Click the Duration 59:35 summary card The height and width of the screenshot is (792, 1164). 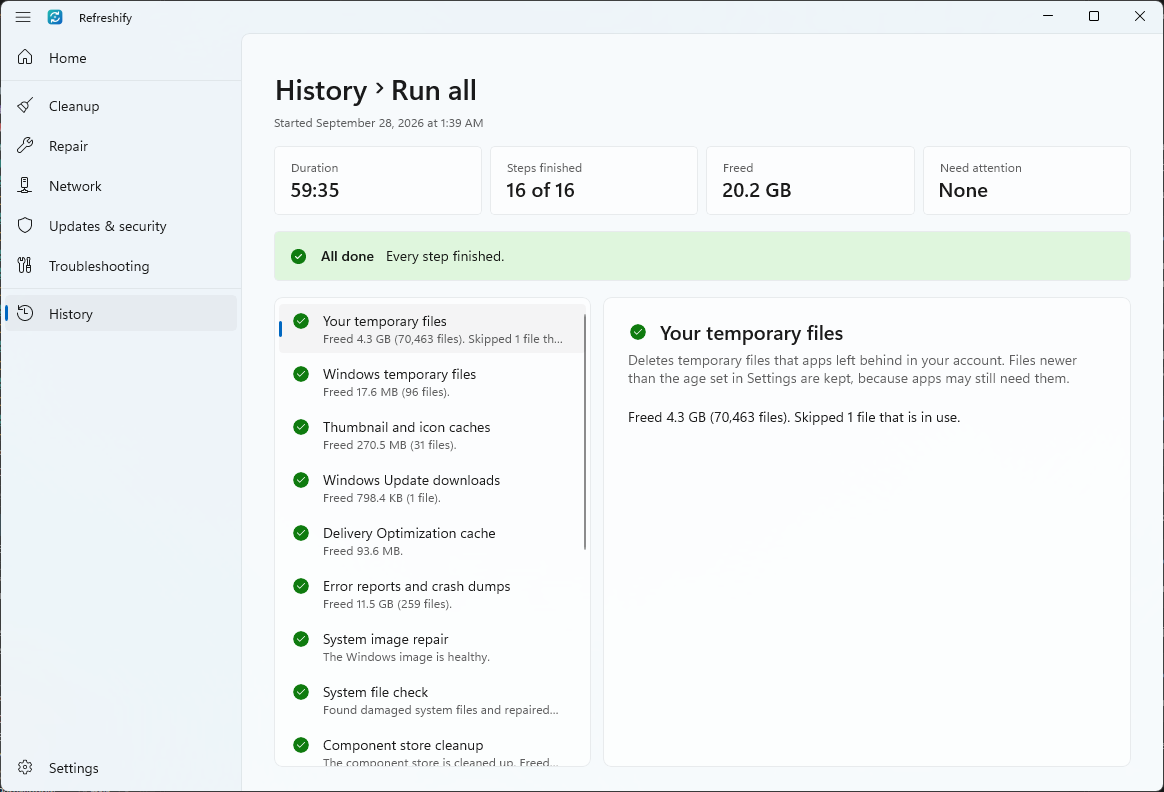click(x=378, y=180)
